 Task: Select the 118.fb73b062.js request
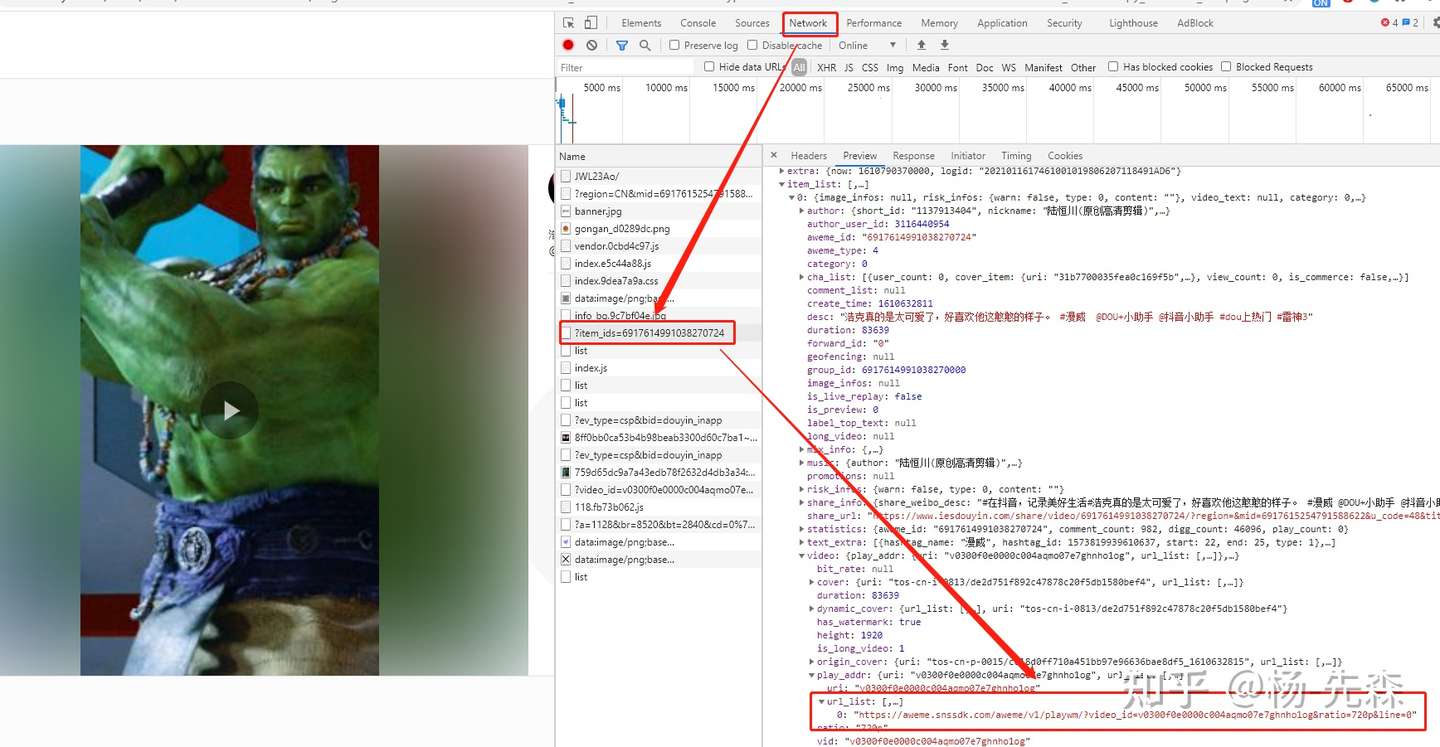(x=658, y=507)
